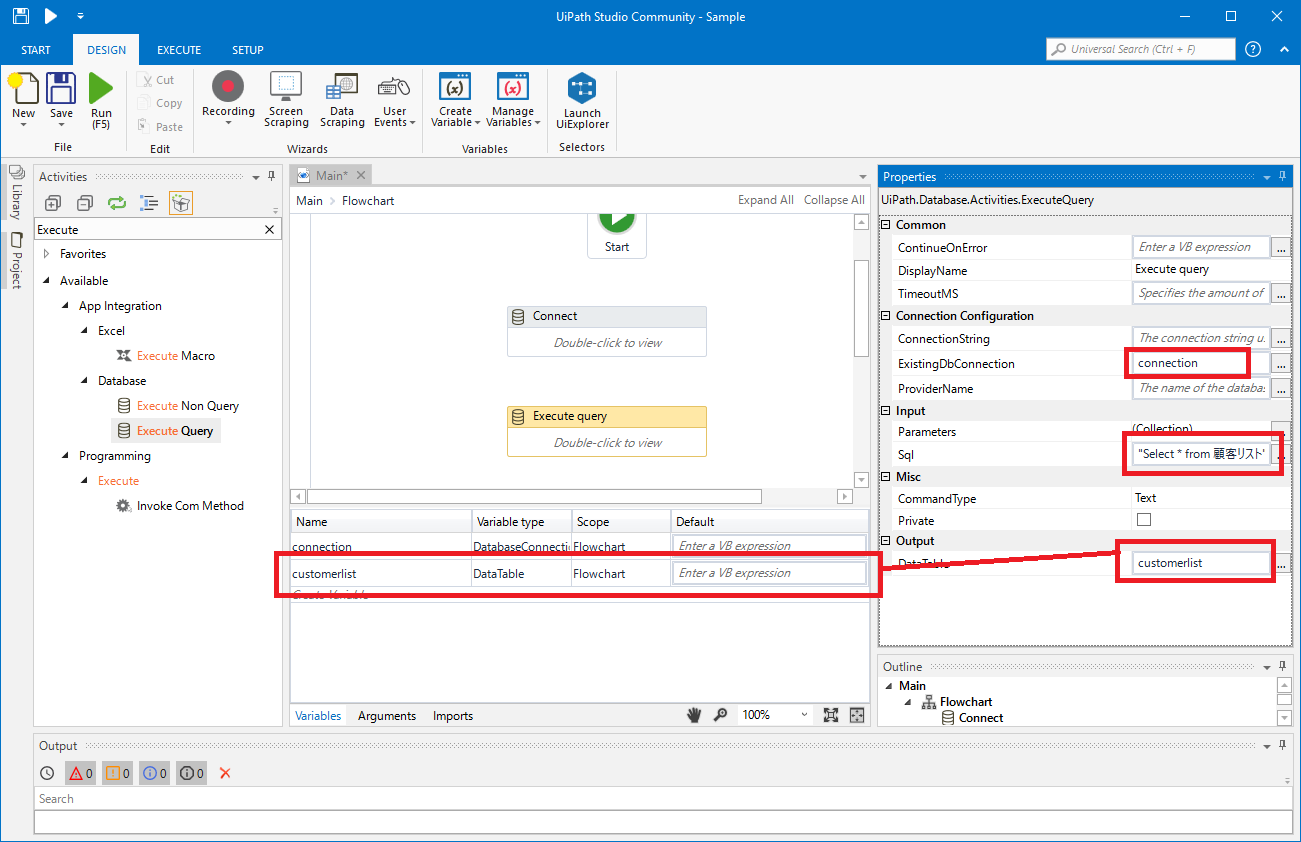Screen dimensions: 1301x842
Task: Collapse the Connection Configuration section
Action: point(886,316)
